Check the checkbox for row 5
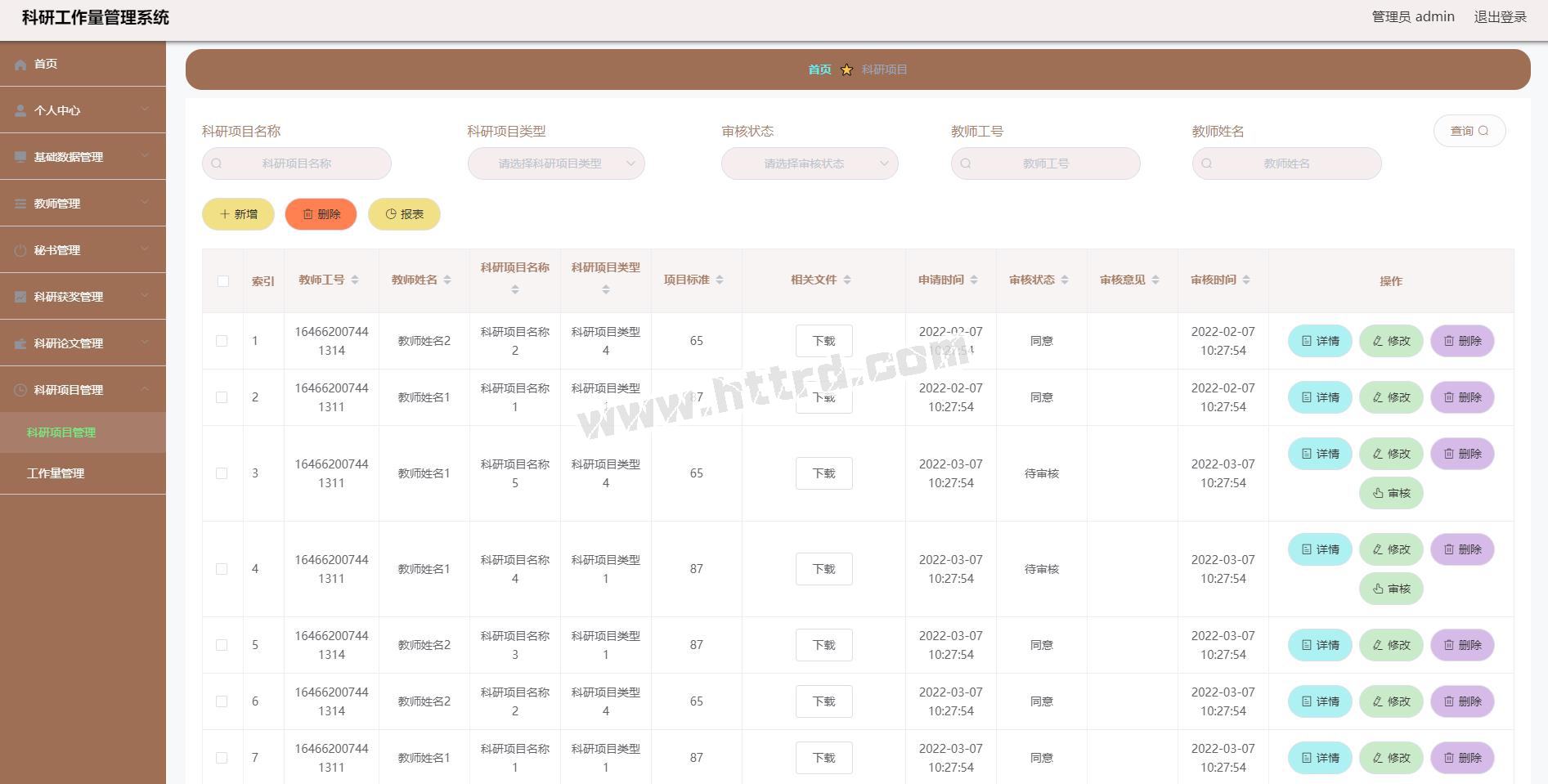This screenshot has width=1548, height=784. pos(222,645)
